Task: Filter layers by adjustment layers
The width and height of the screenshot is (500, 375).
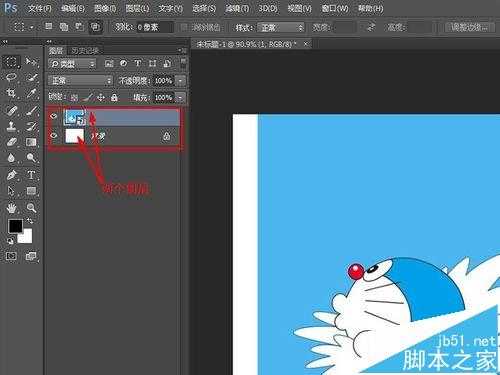Action: pyautogui.click(x=124, y=63)
